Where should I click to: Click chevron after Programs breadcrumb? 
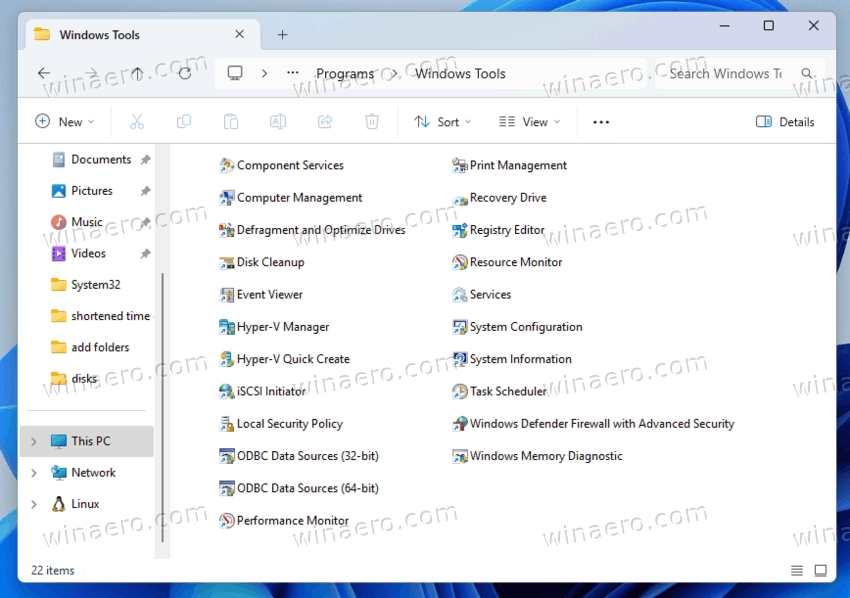pyautogui.click(x=394, y=73)
